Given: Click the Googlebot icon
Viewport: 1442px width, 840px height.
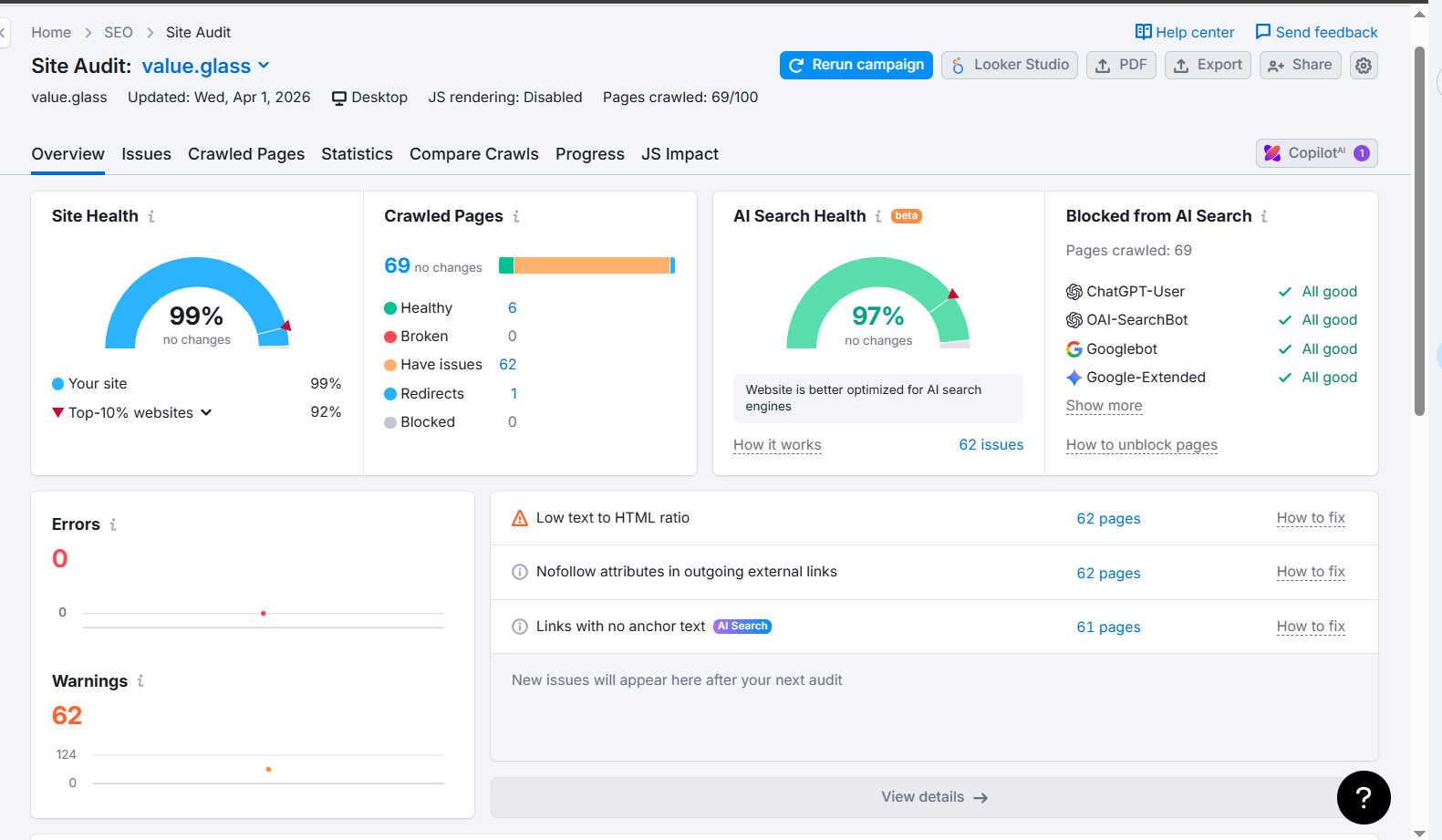Looking at the screenshot, I should pyautogui.click(x=1074, y=349).
